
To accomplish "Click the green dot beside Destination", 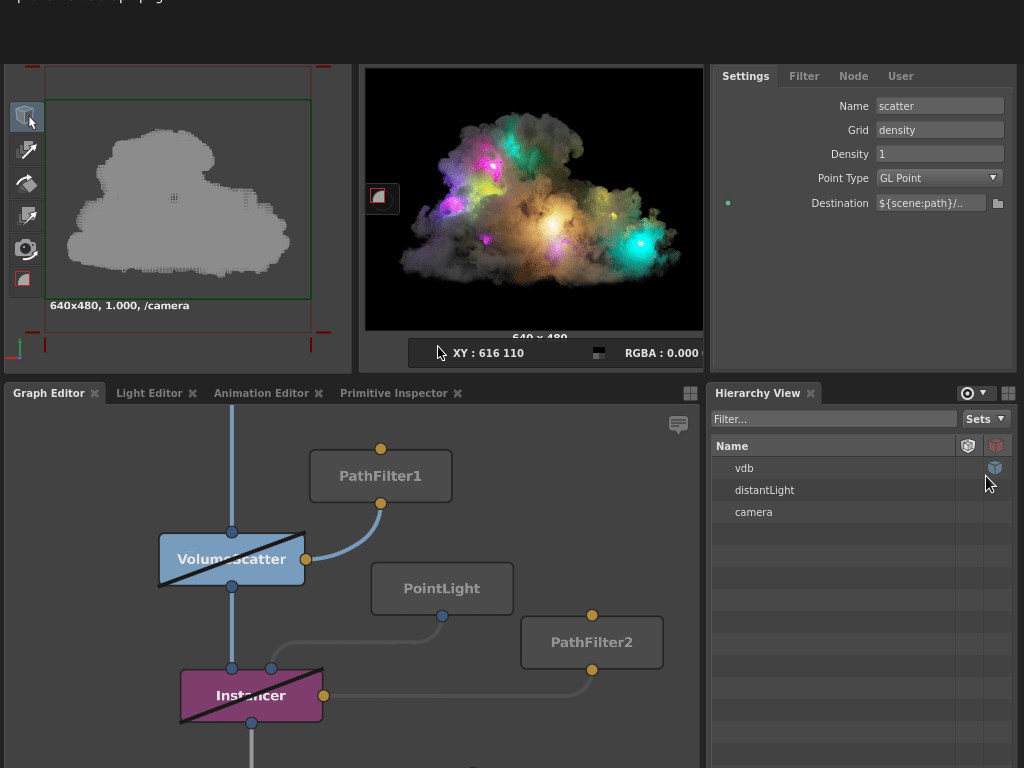I will coord(728,203).
